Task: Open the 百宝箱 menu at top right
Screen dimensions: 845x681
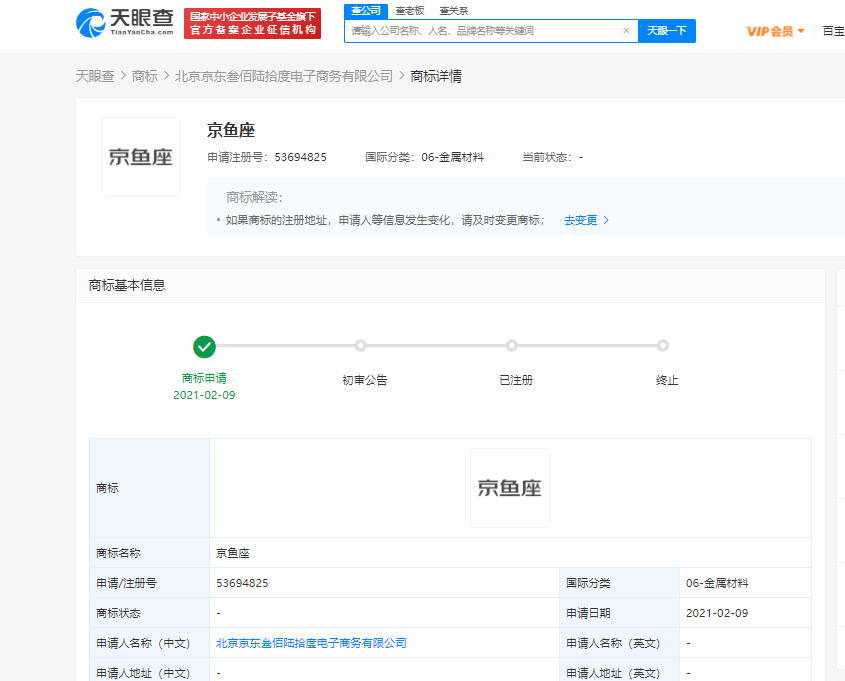Action: pyautogui.click(x=833, y=30)
